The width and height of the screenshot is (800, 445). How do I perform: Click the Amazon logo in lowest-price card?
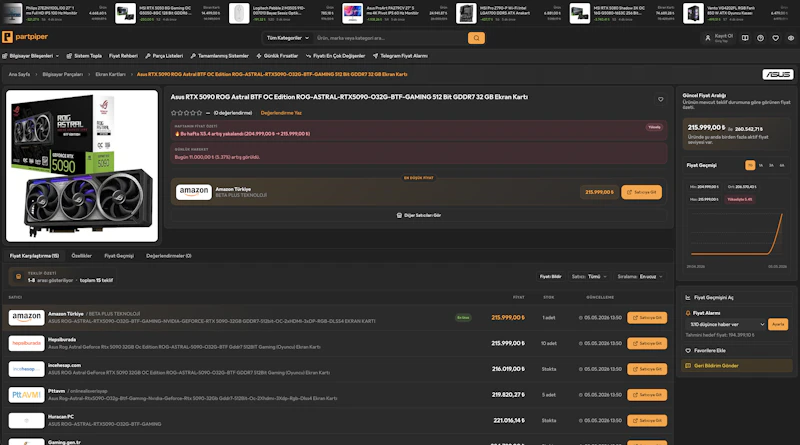pyautogui.click(x=194, y=192)
